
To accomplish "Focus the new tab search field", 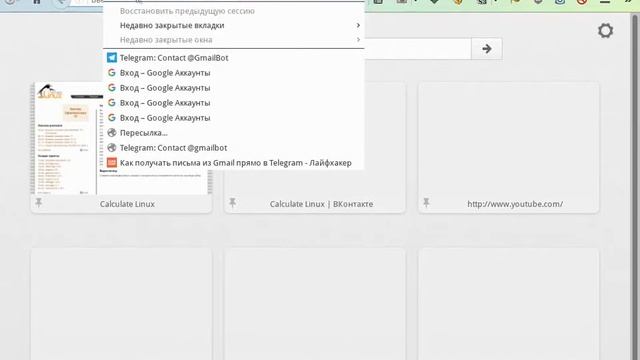I will click(417, 49).
